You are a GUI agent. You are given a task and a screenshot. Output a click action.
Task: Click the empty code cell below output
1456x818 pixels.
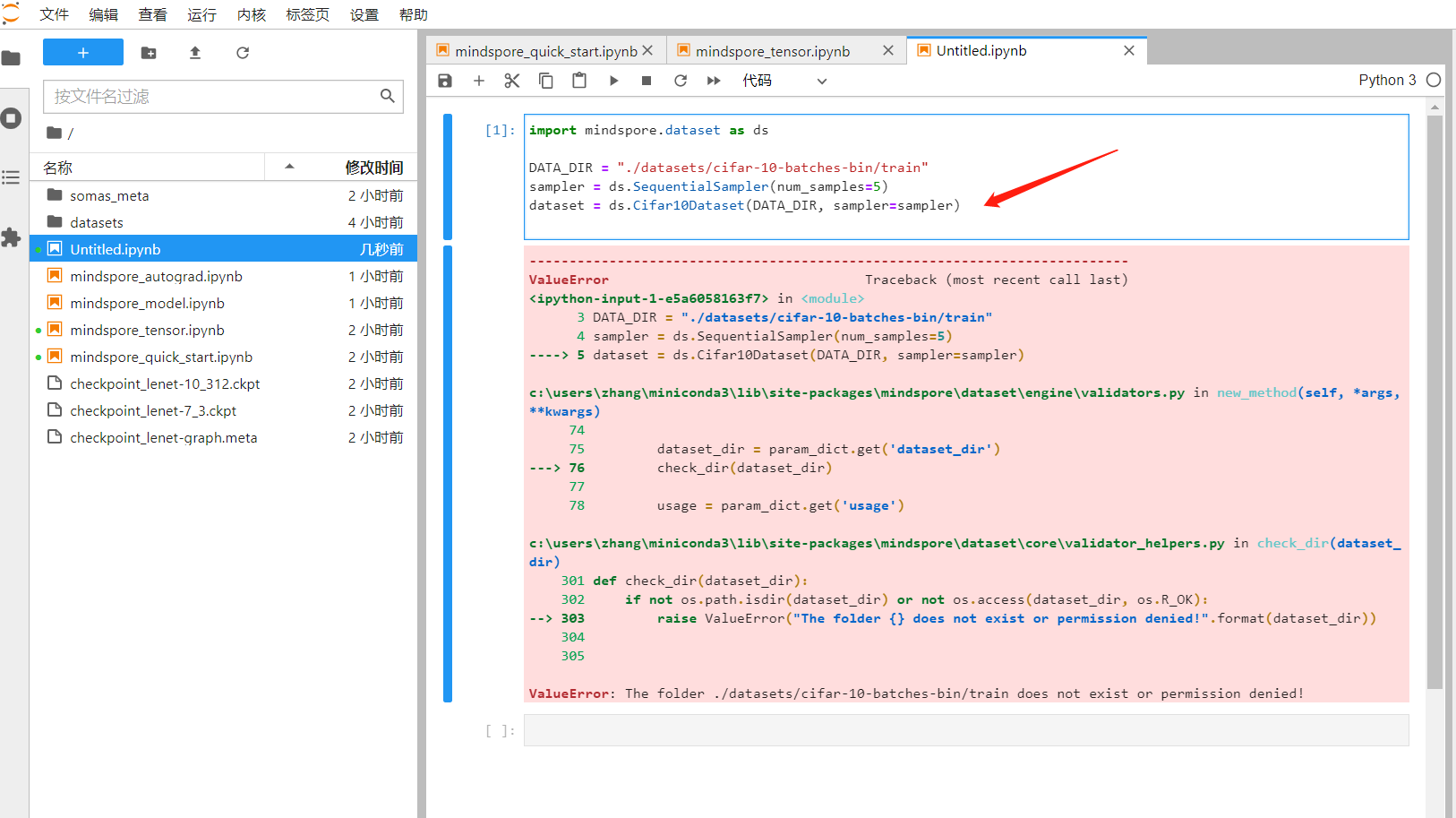(966, 730)
